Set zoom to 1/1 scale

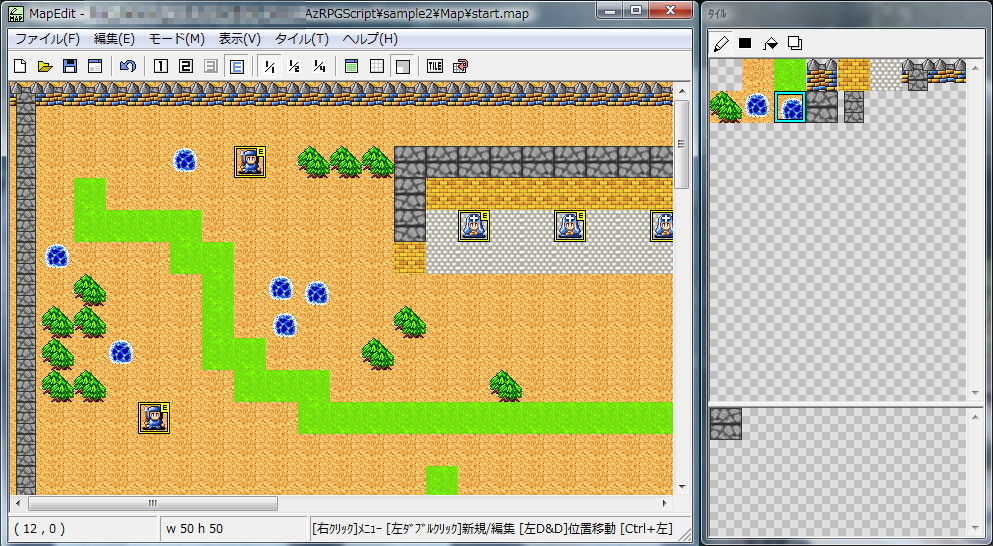[x=270, y=66]
